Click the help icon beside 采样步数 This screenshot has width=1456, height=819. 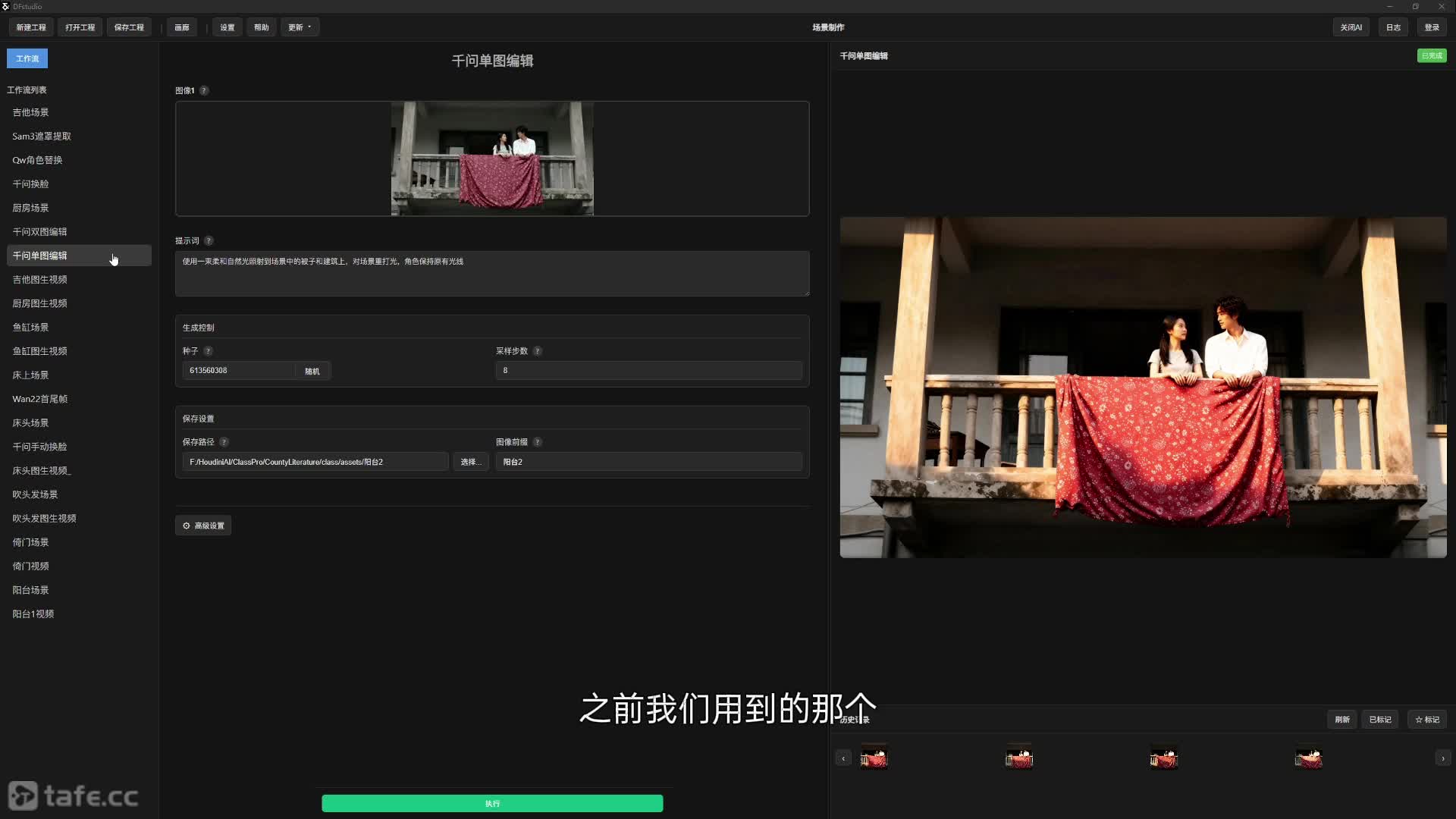pos(537,351)
